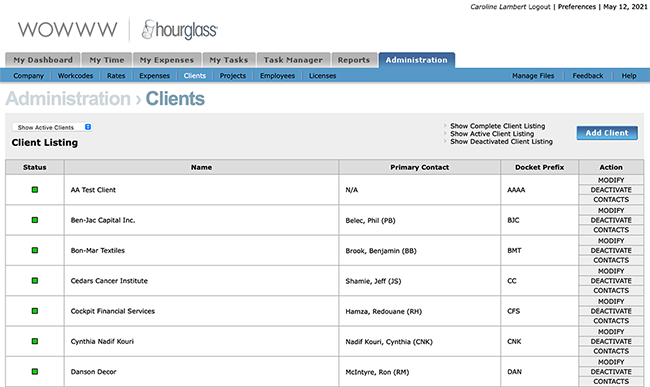Open the Show Active Clients dropdown

(52, 127)
